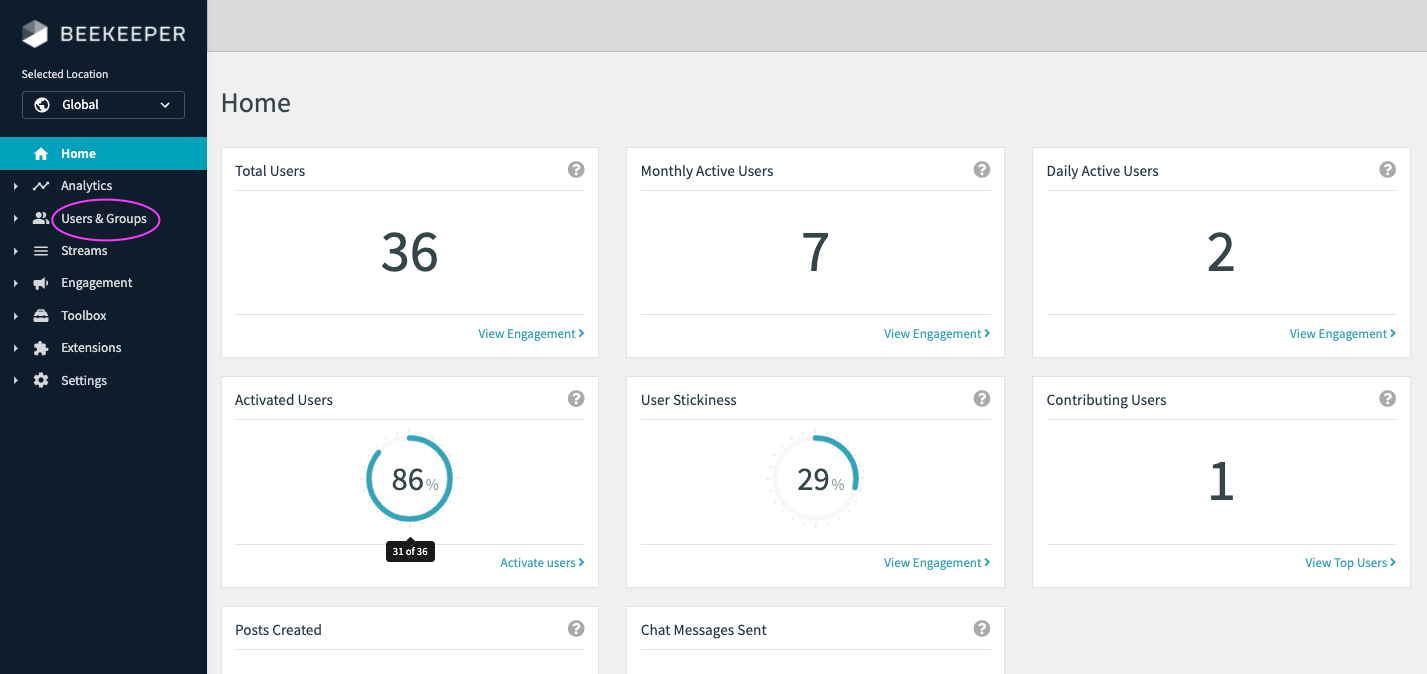Click the Beekeeper logo icon

tap(35, 34)
